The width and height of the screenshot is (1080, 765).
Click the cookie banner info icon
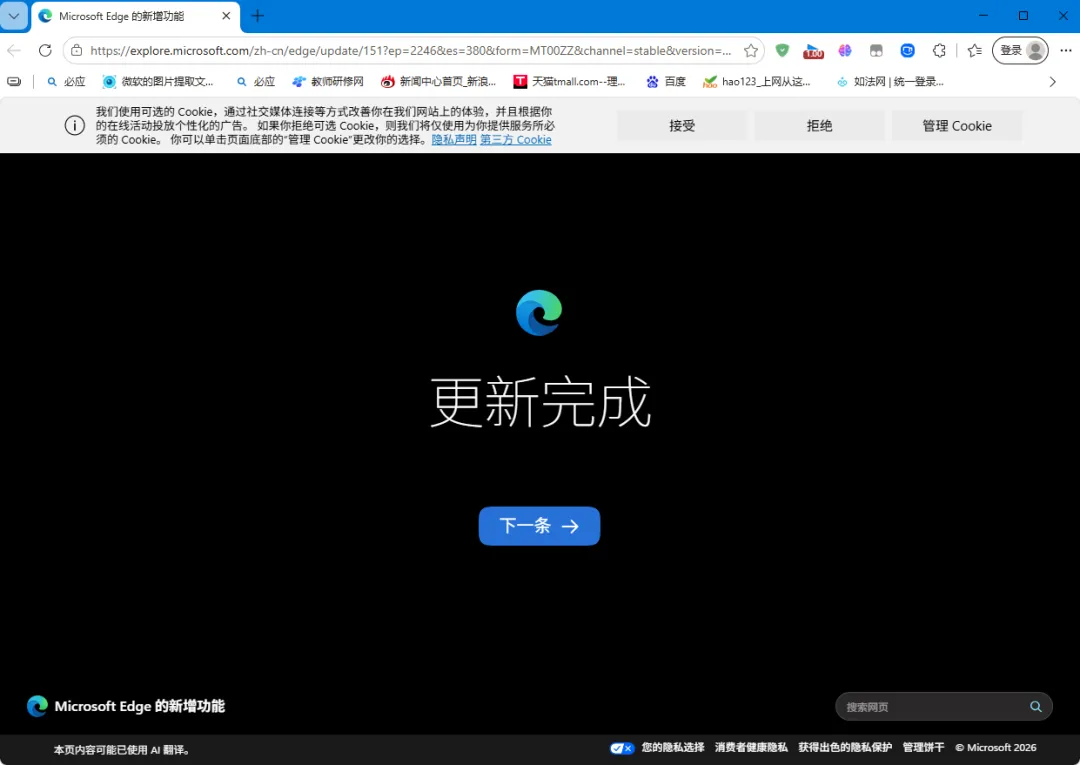tap(74, 125)
